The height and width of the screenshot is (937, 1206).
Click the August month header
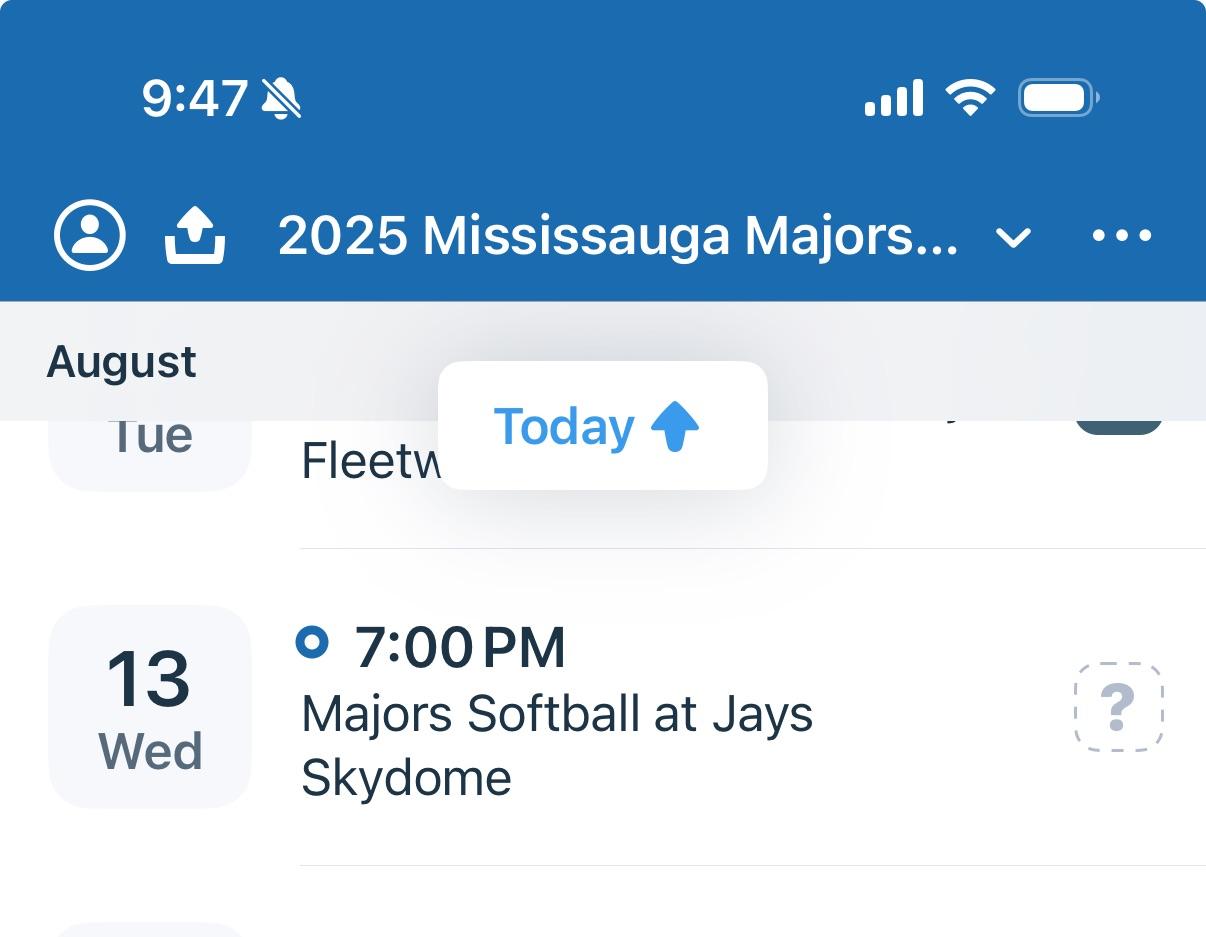pyautogui.click(x=121, y=361)
